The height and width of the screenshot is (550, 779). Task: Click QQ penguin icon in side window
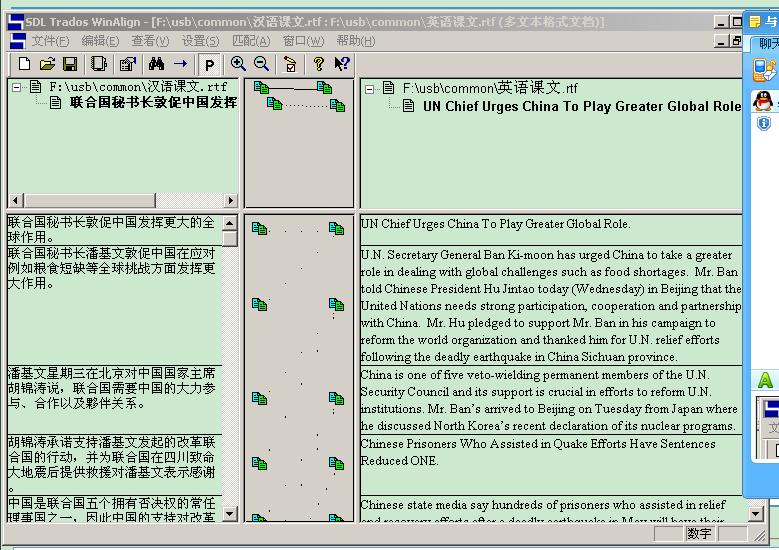763,100
